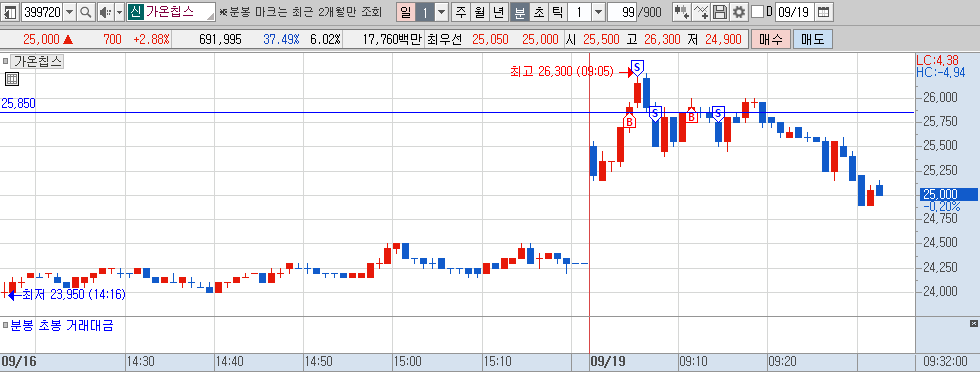Switch to 년 (yearly) chart

[x=499, y=11]
